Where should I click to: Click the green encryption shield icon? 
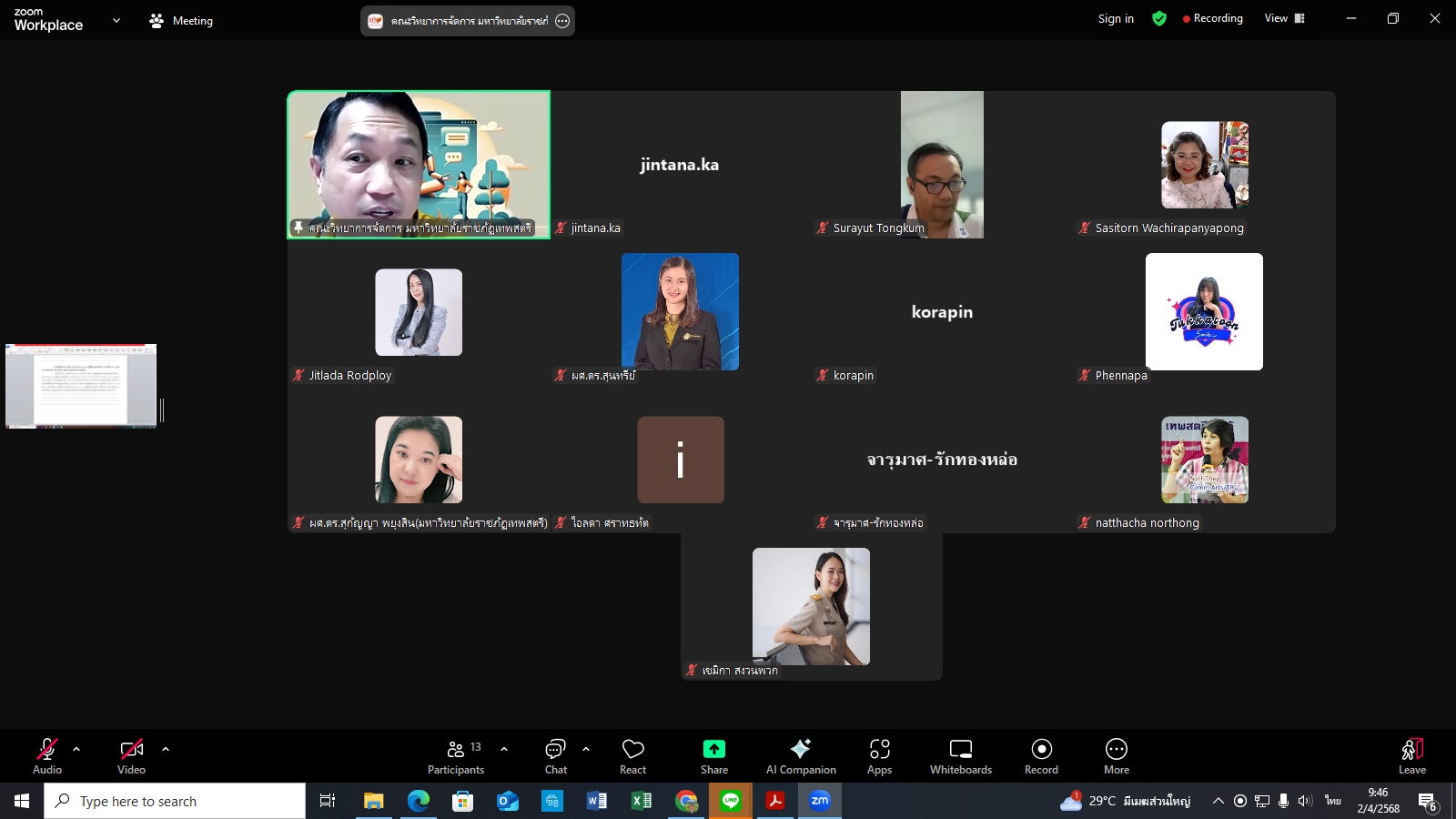pos(1158,18)
